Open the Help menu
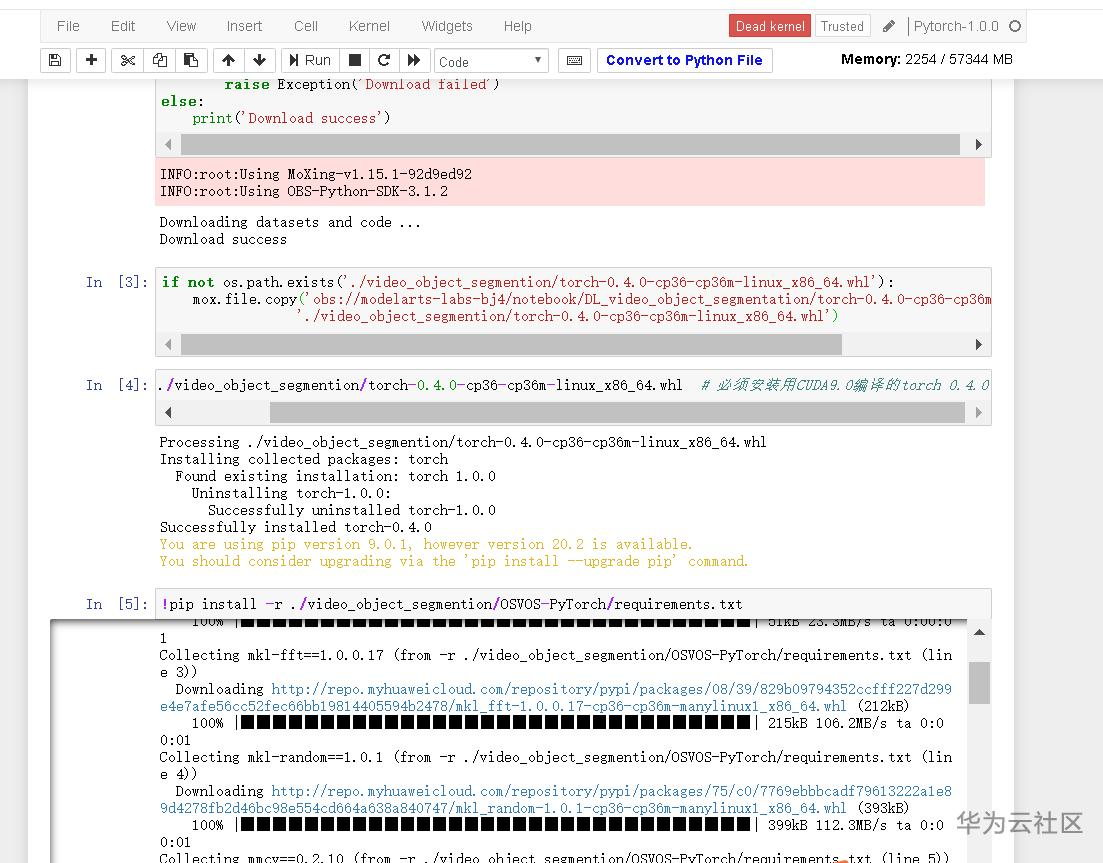The height and width of the screenshot is (863, 1103). (x=518, y=26)
